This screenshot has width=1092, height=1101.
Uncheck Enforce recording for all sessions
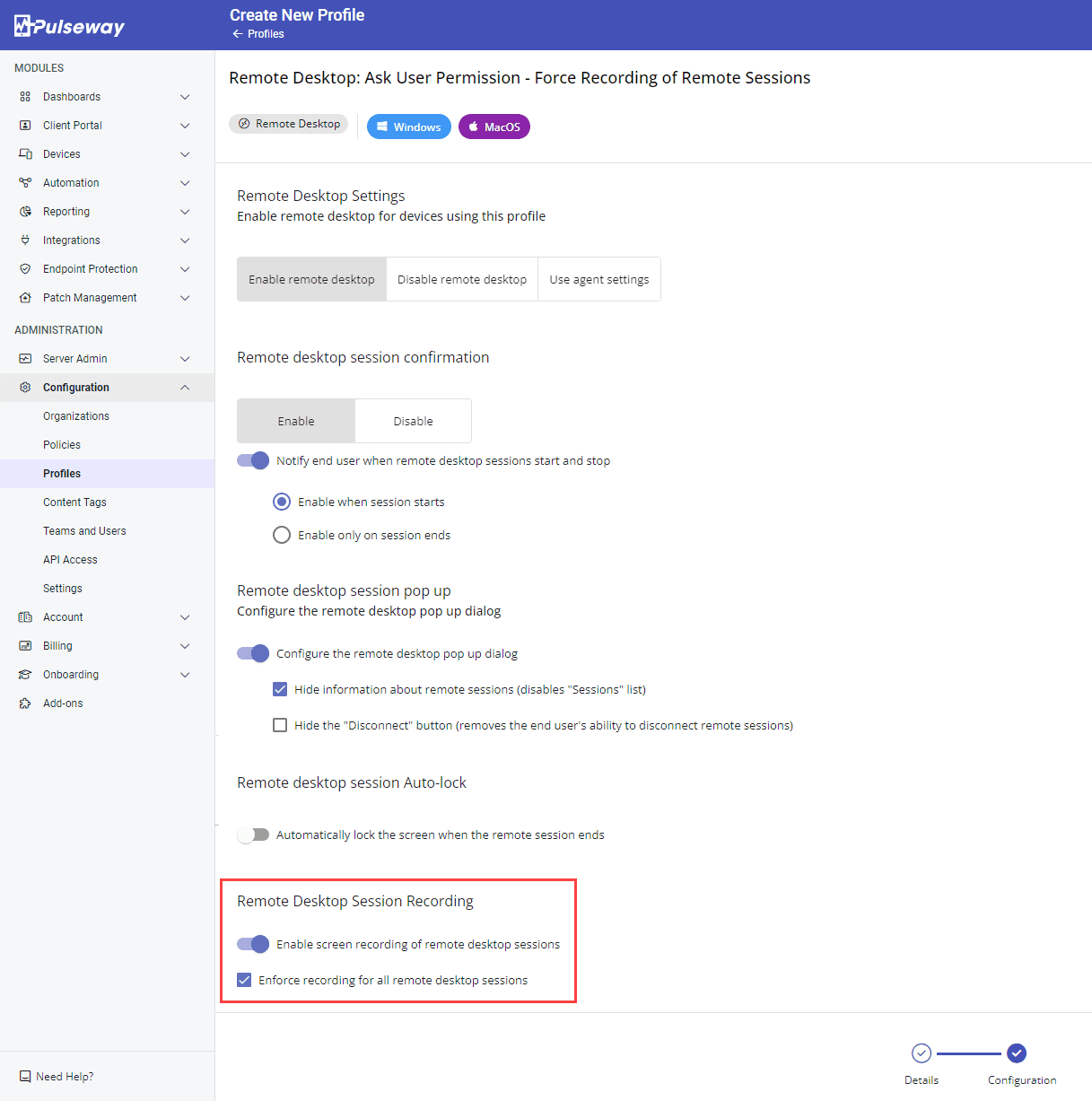(x=244, y=980)
